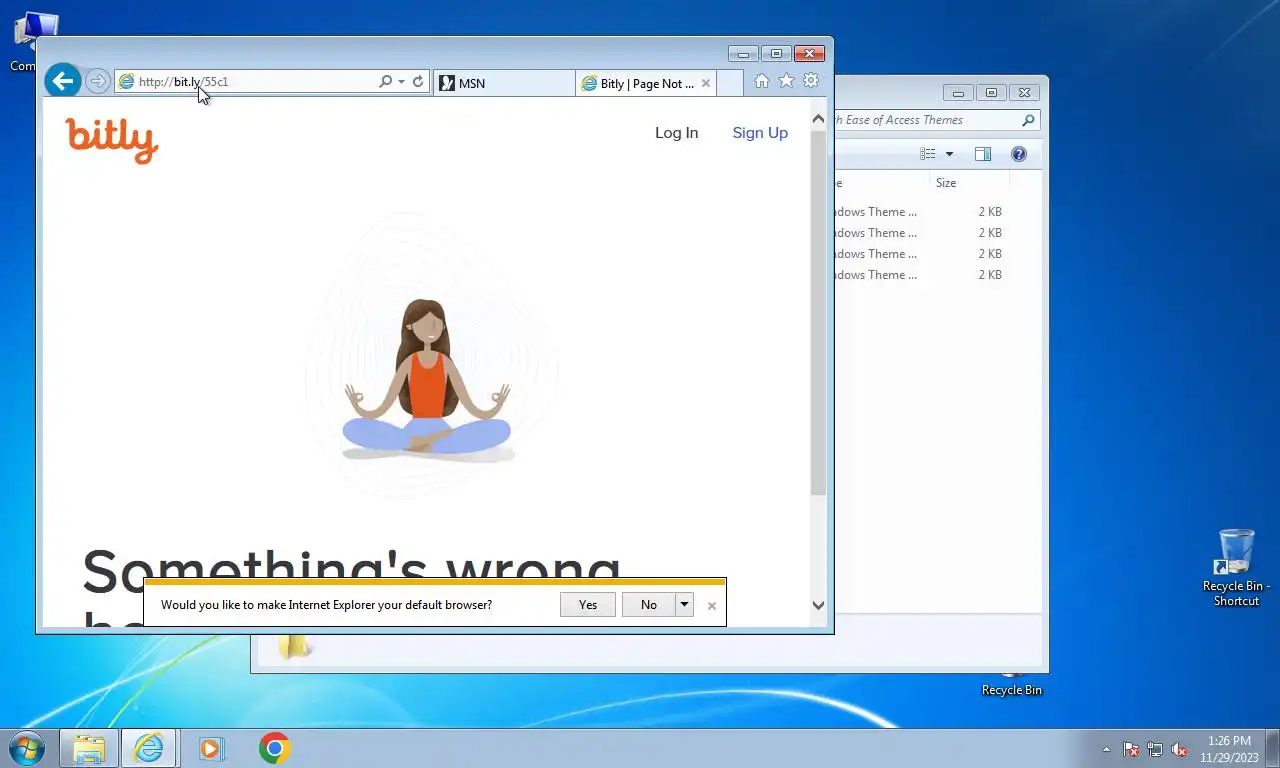The image size is (1280, 768).
Task: Click the Size column header in Explorer
Action: tap(969, 183)
